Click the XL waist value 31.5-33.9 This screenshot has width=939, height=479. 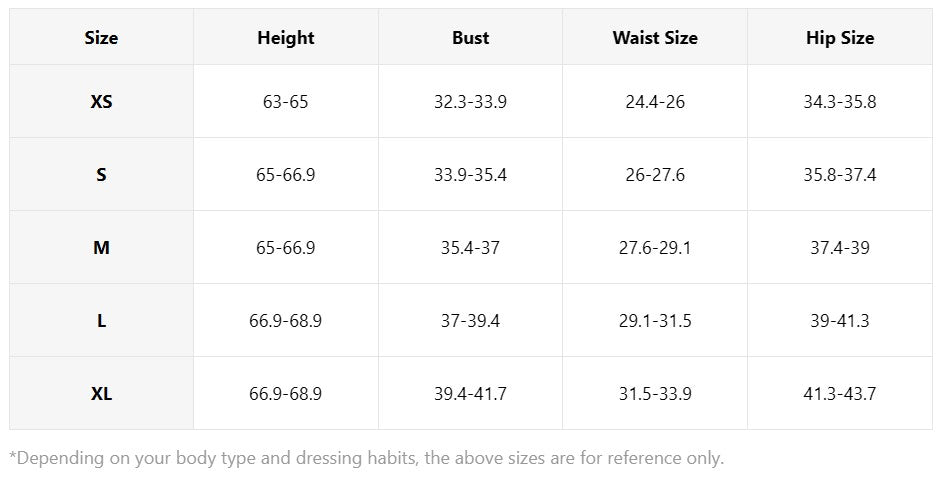[x=655, y=393]
